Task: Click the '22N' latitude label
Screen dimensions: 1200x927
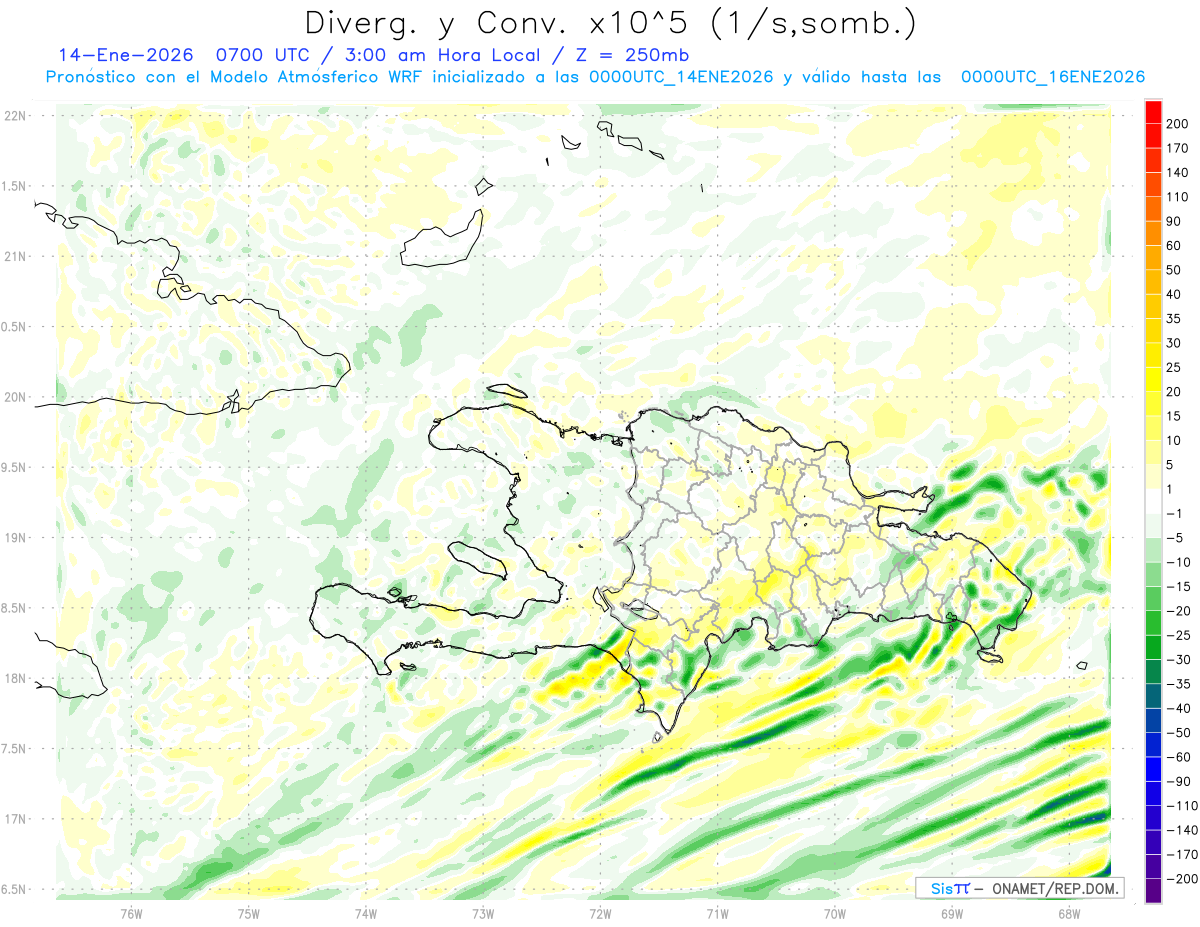Action: click(x=14, y=116)
